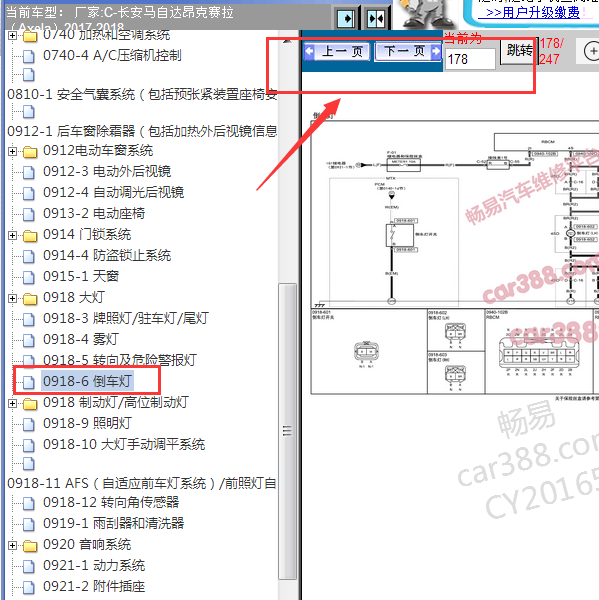The height and width of the screenshot is (600, 599).
Task: Select 0918-10 大灯手动调平系统
Action: pyautogui.click(x=124, y=444)
